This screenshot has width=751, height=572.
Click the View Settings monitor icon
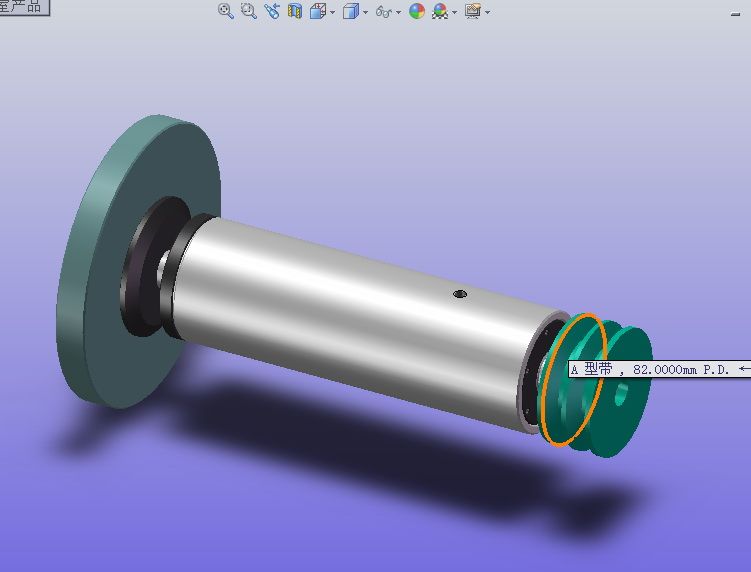(x=473, y=11)
